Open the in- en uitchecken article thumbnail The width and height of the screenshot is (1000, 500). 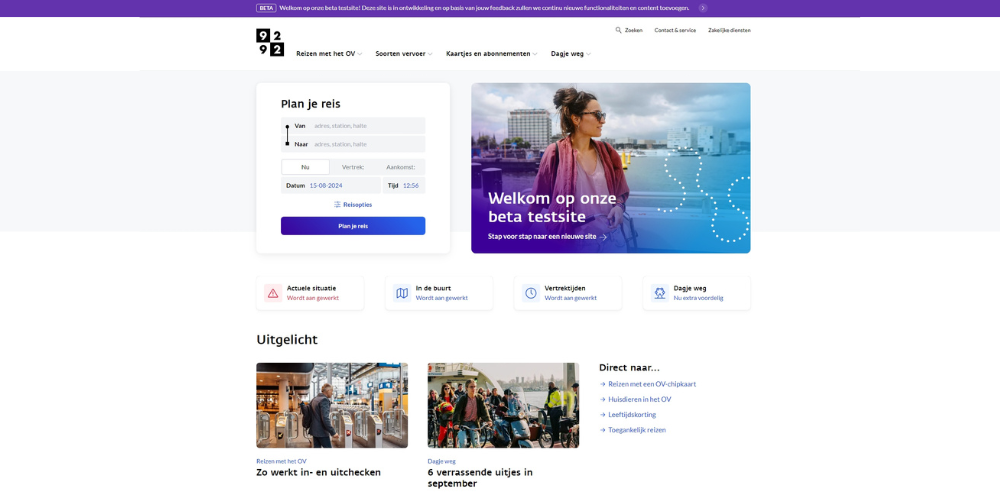click(x=332, y=405)
